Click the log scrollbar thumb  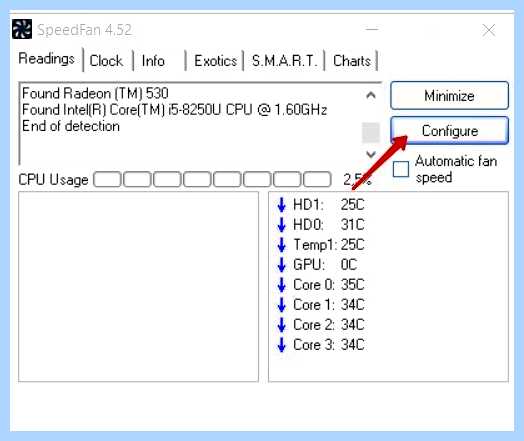[371, 132]
